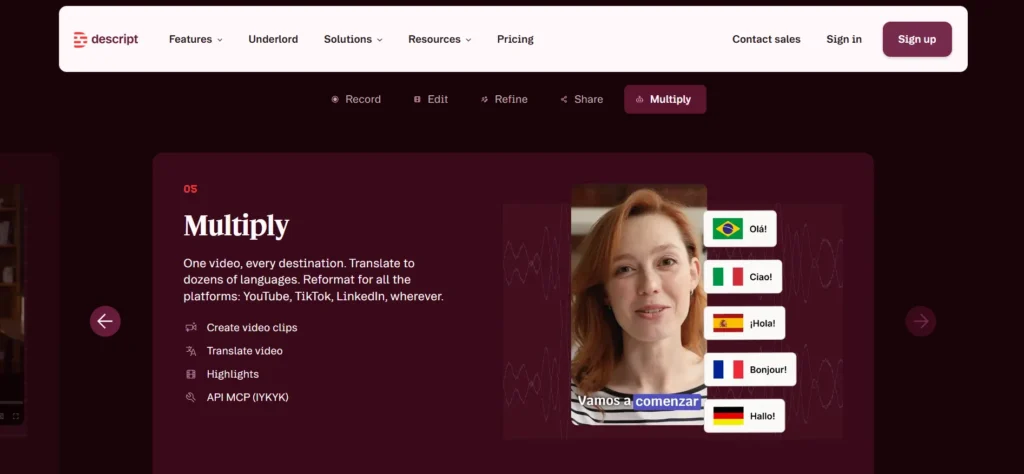1024x474 pixels.
Task: Switch to the Edit tab
Action: coord(431,99)
